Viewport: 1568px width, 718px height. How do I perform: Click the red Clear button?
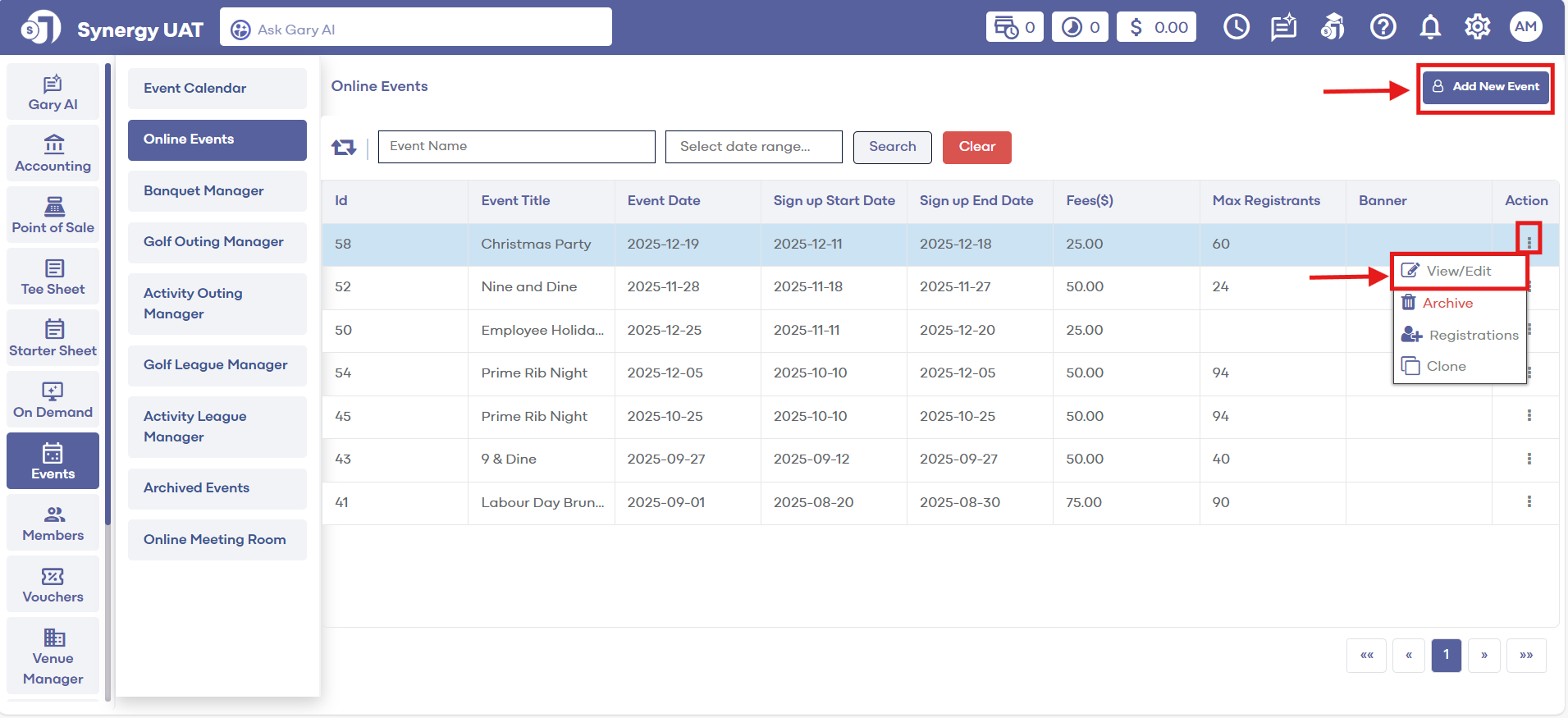pyautogui.click(x=976, y=147)
